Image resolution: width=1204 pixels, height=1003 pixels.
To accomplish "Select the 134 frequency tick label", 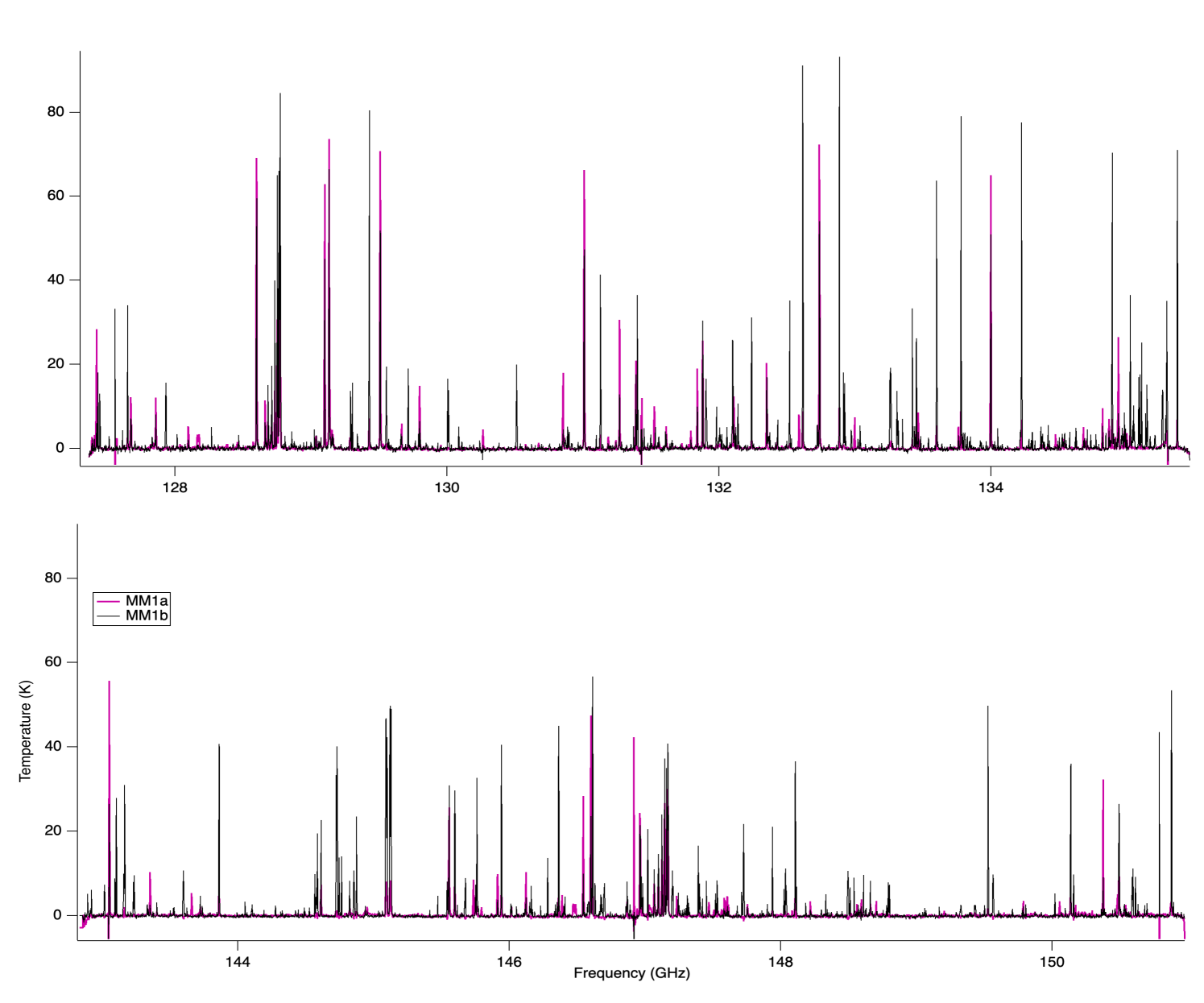I will pos(991,487).
